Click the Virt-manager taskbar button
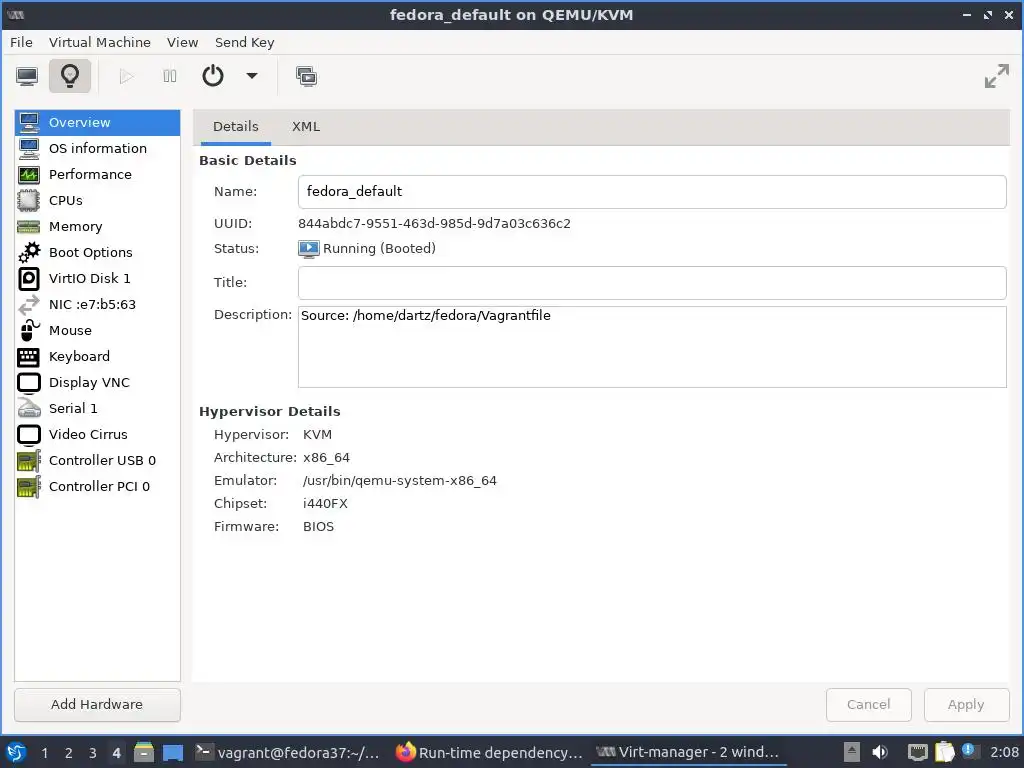The width and height of the screenshot is (1024, 768). [x=688, y=752]
